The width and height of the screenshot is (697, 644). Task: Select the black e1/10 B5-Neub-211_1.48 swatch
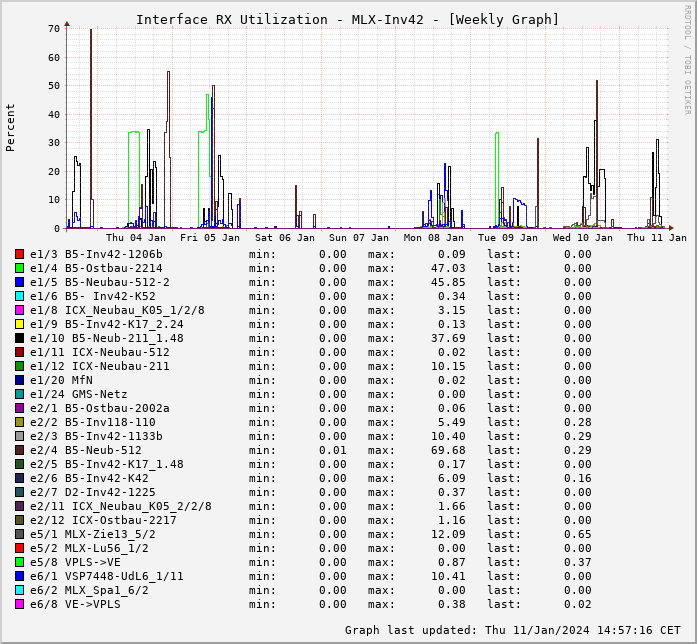click(x=19, y=338)
